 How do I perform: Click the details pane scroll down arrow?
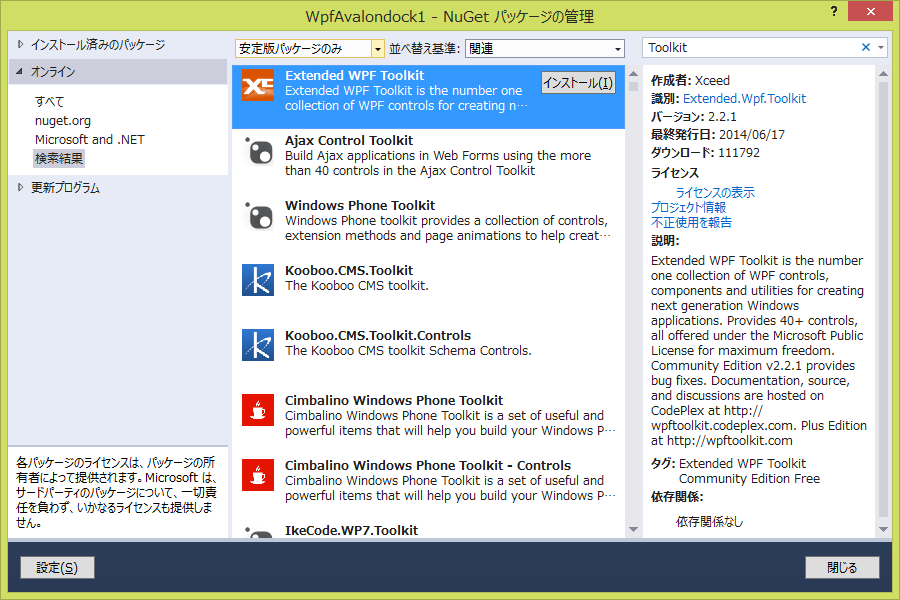click(883, 529)
